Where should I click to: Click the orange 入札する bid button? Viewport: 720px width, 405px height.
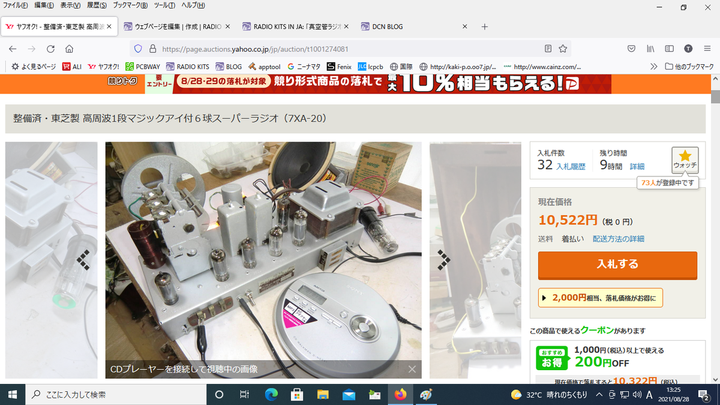click(x=617, y=265)
